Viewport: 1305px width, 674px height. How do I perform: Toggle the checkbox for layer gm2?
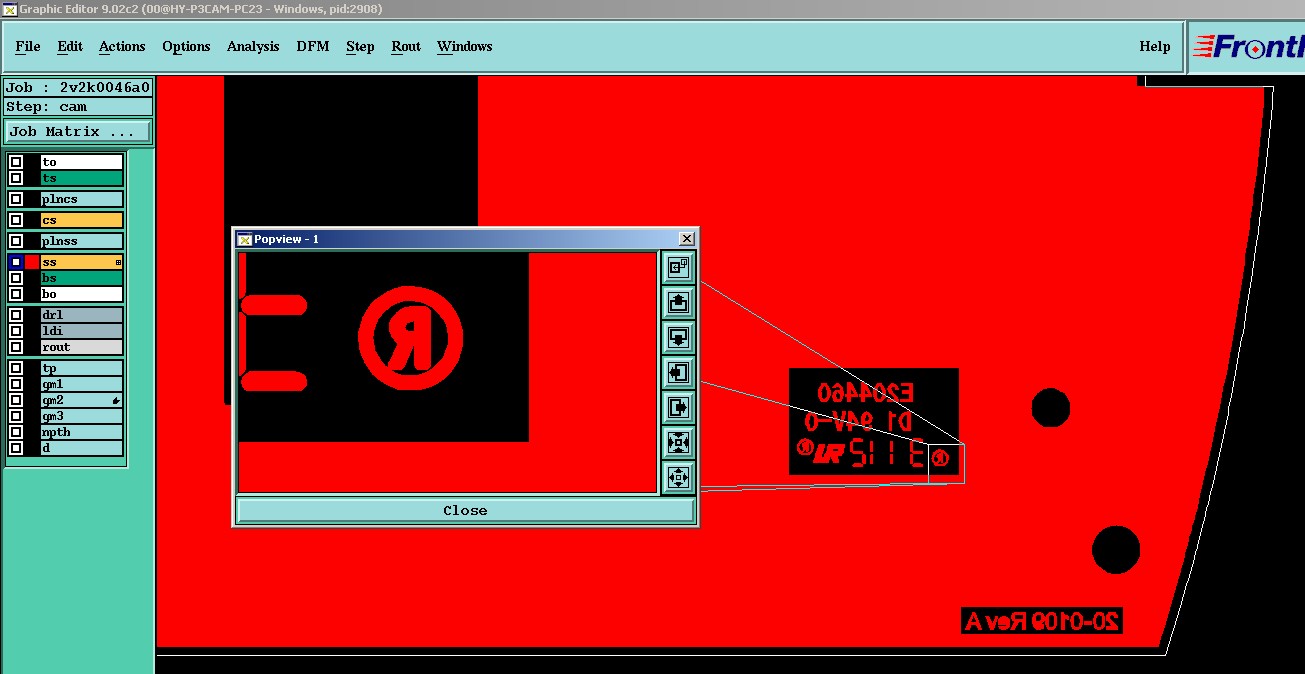16,400
